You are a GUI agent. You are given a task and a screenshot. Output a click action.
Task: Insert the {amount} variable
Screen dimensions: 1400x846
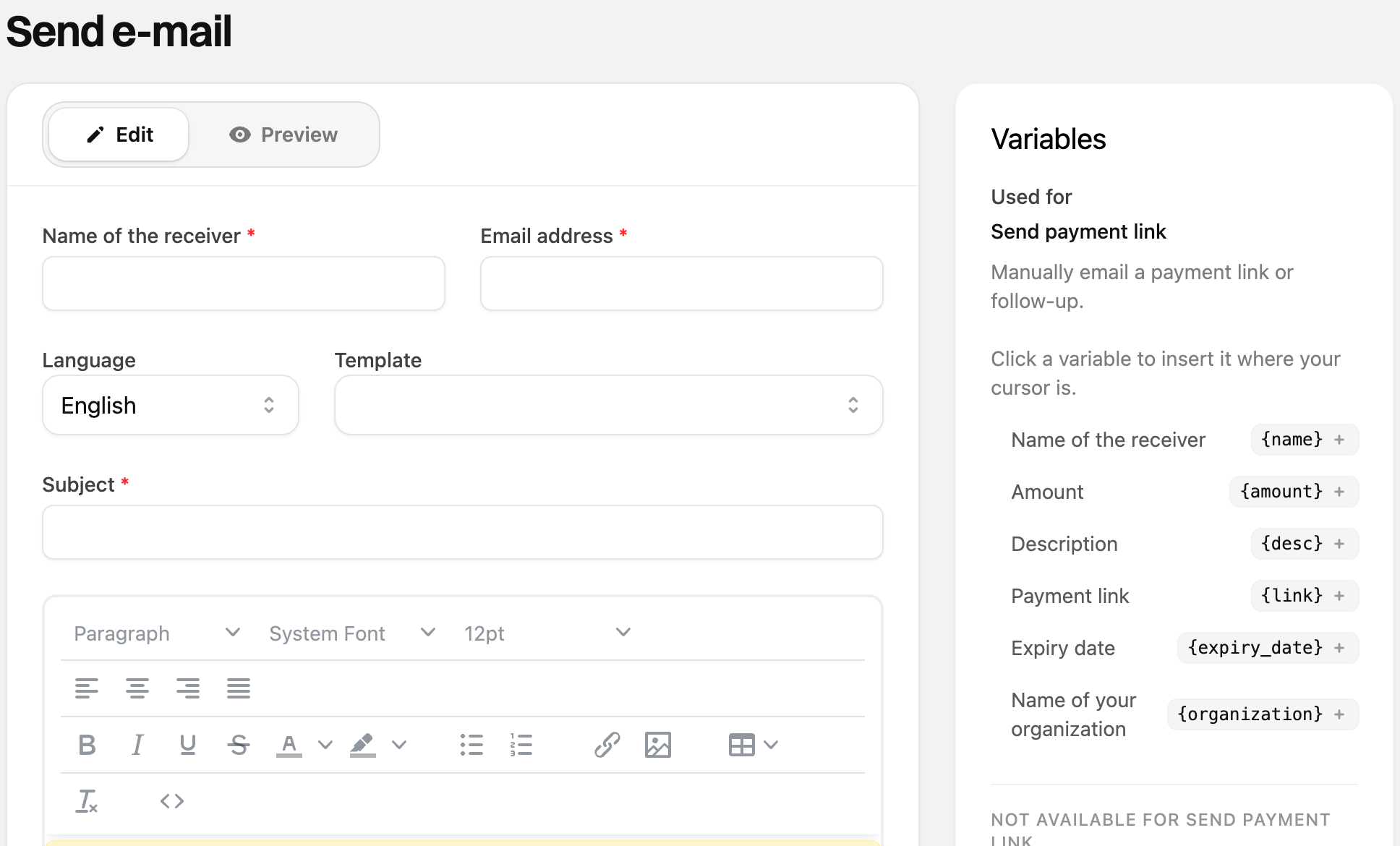(x=1294, y=492)
